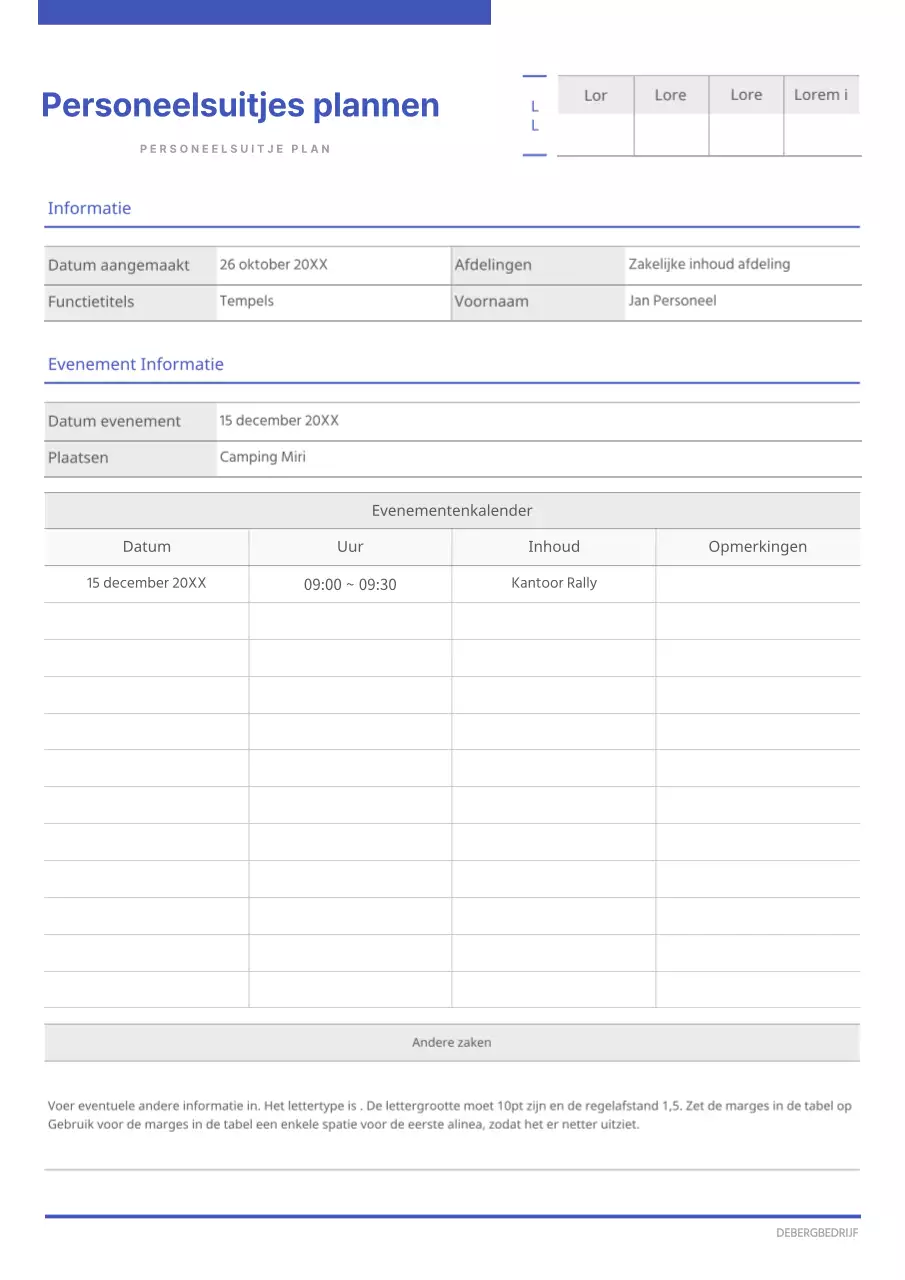Select the 'Informatie' section heading
This screenshot has height=1280, width=905.
click(x=89, y=208)
